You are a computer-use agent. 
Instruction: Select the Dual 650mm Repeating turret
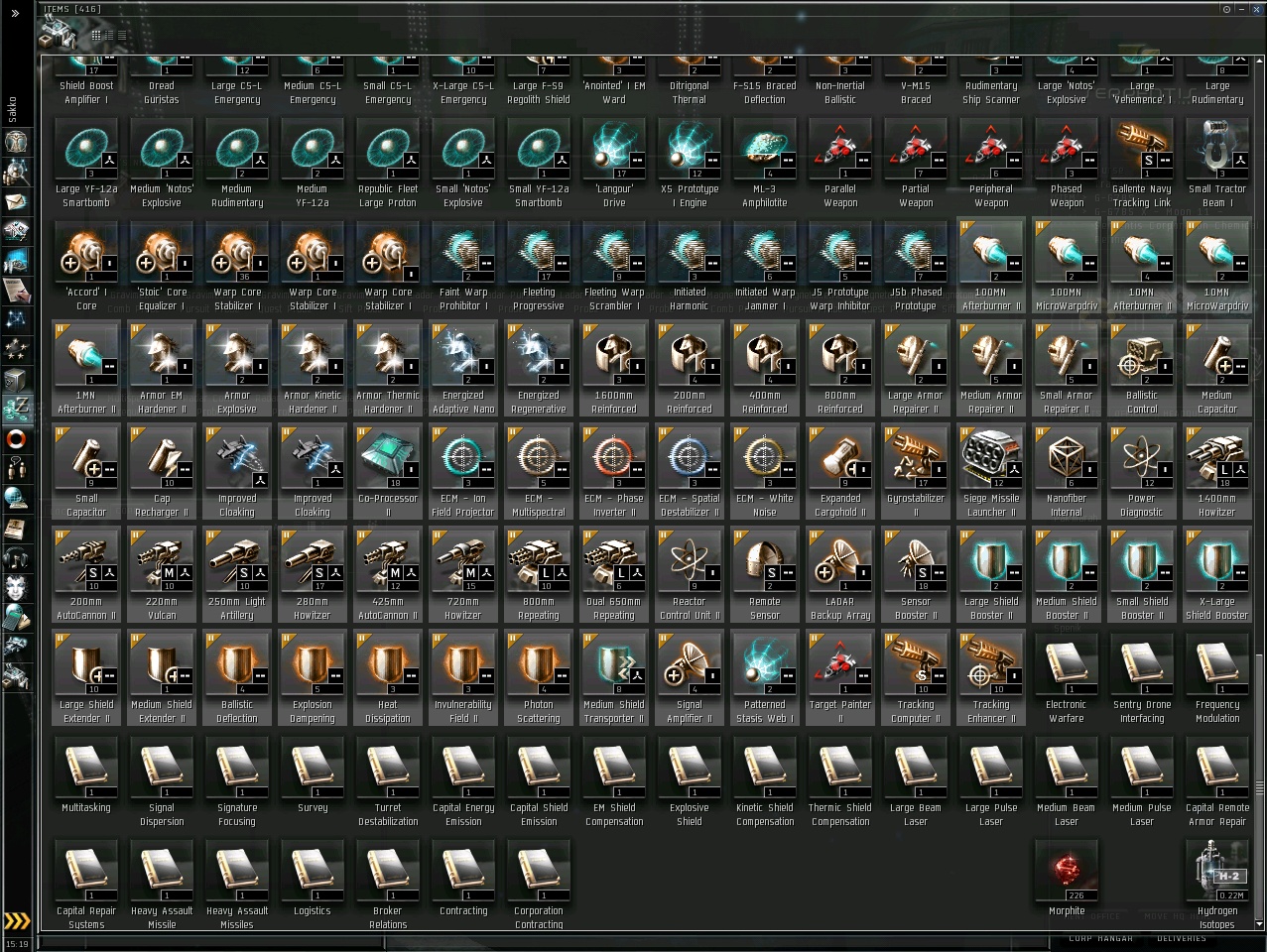click(x=614, y=575)
